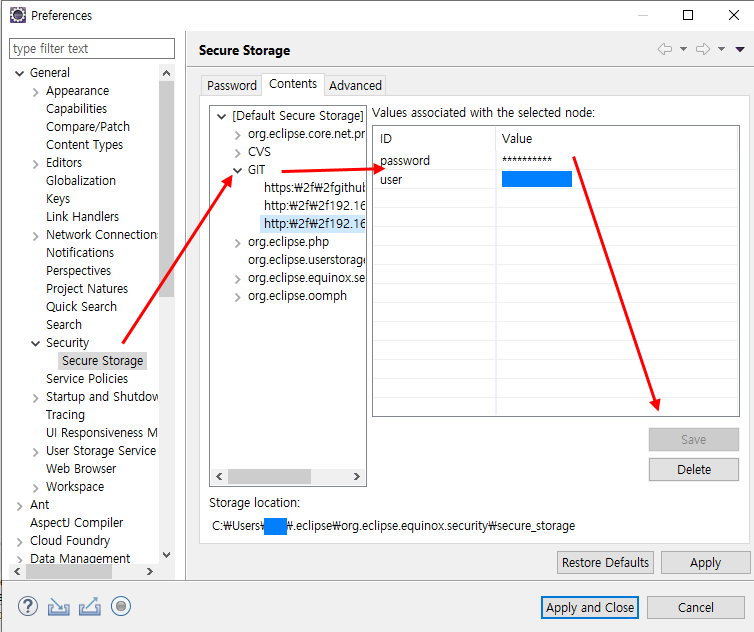Click the preferences tree horizontal scroll right arrow

tap(150, 571)
